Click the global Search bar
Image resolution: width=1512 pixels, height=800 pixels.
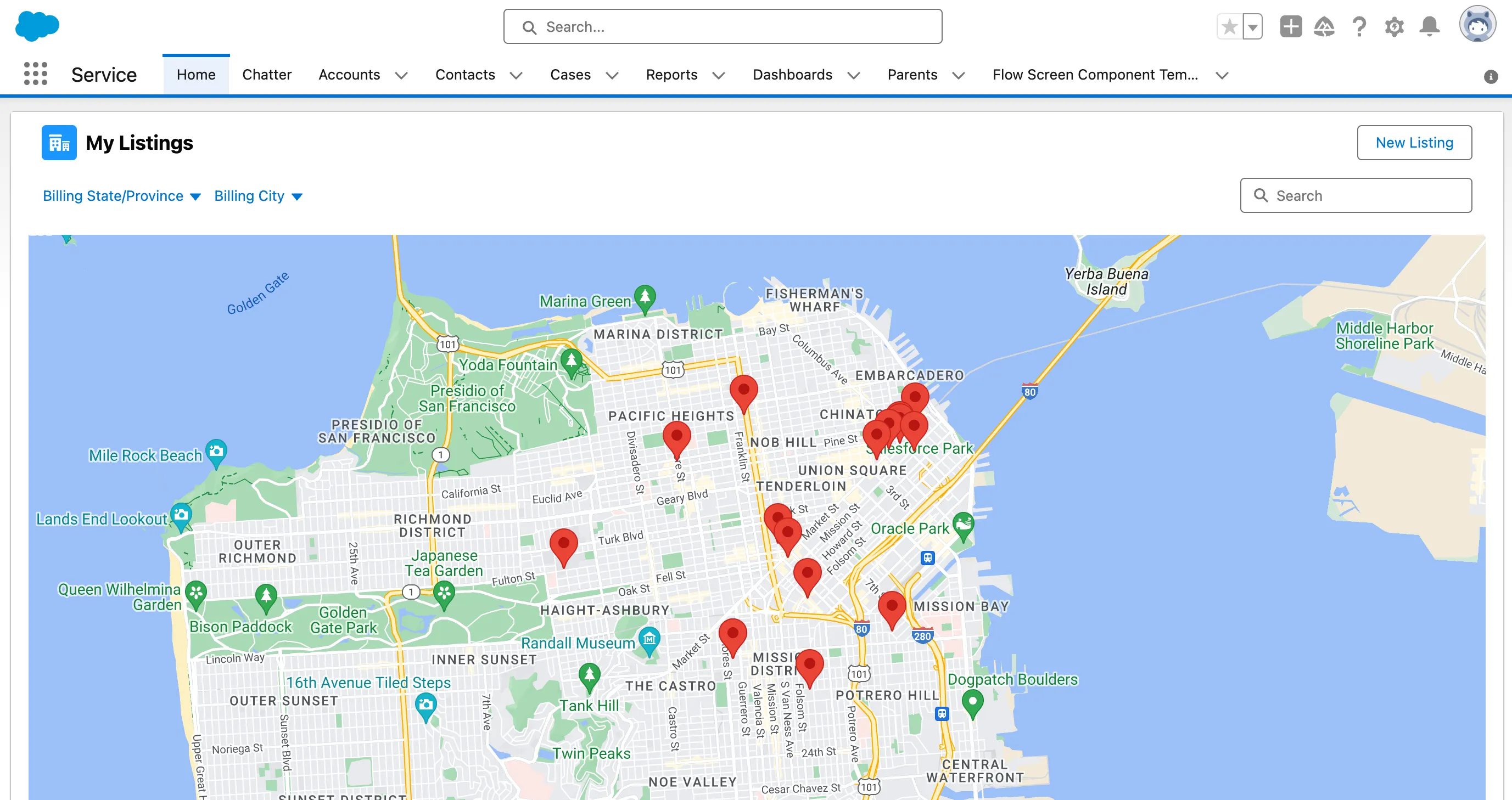point(722,26)
